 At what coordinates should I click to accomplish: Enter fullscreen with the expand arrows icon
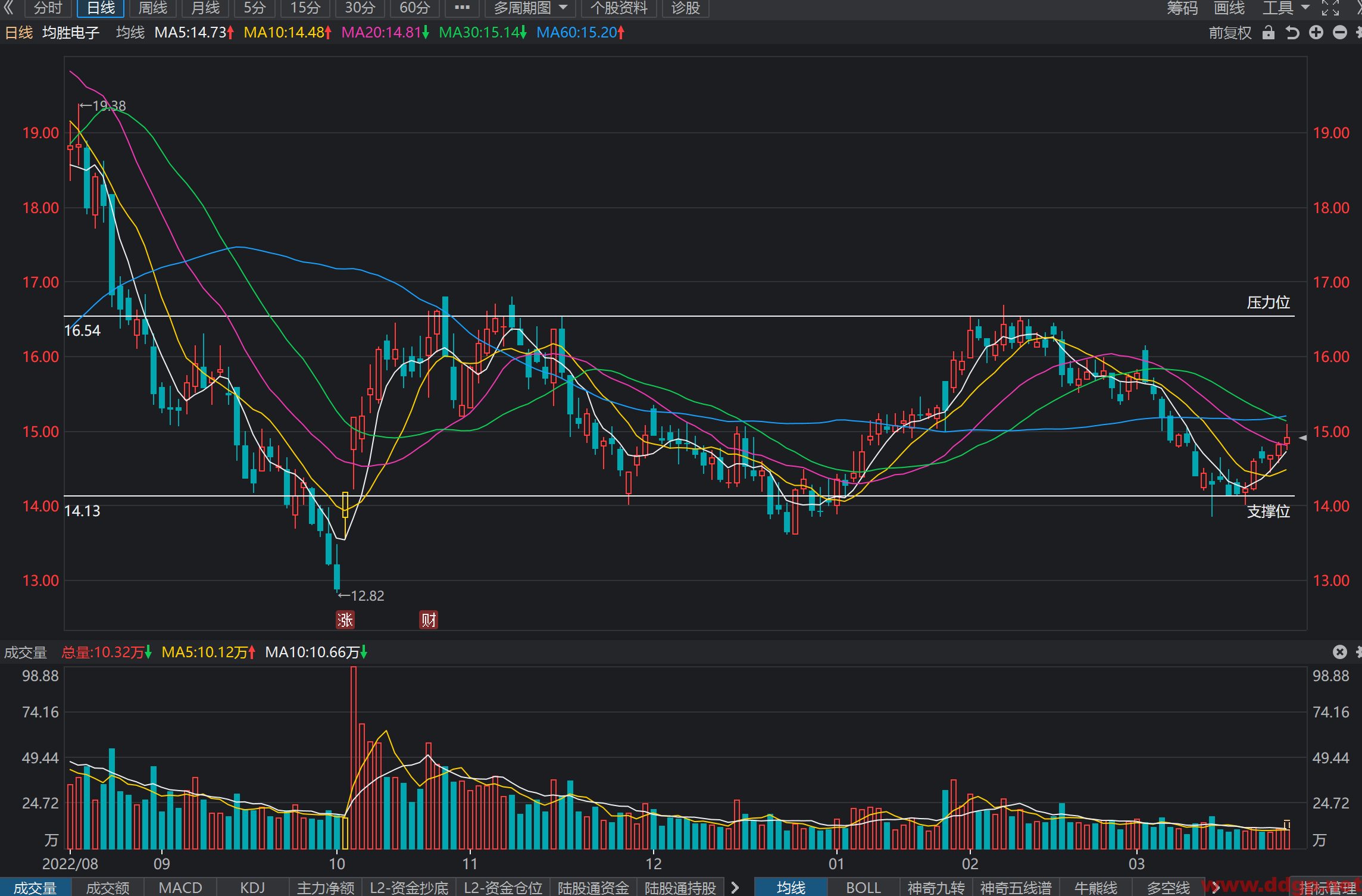pos(1330,8)
